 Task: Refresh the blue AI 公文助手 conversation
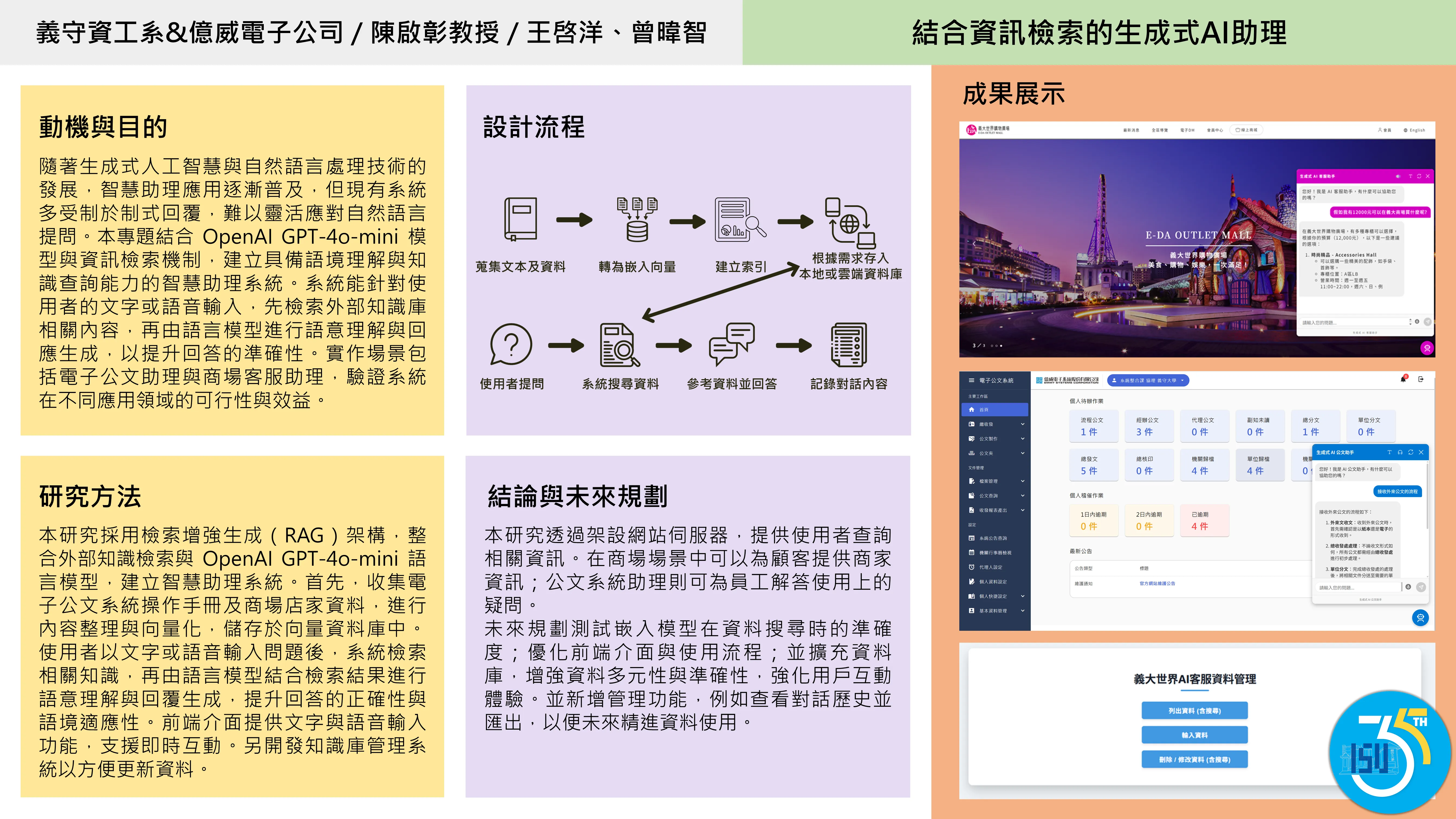point(1411,453)
